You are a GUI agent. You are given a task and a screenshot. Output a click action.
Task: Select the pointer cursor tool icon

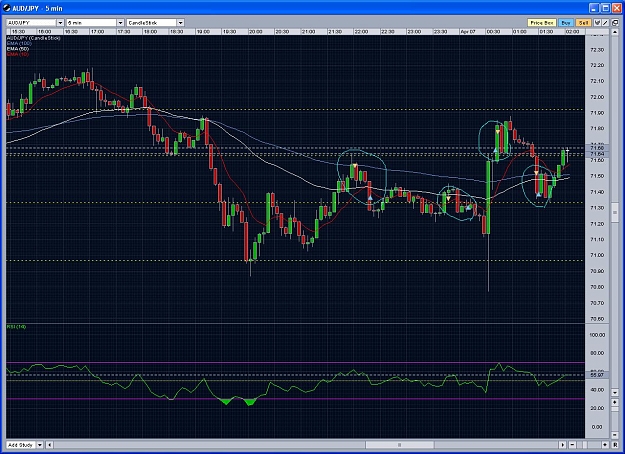pyautogui.click(x=597, y=23)
